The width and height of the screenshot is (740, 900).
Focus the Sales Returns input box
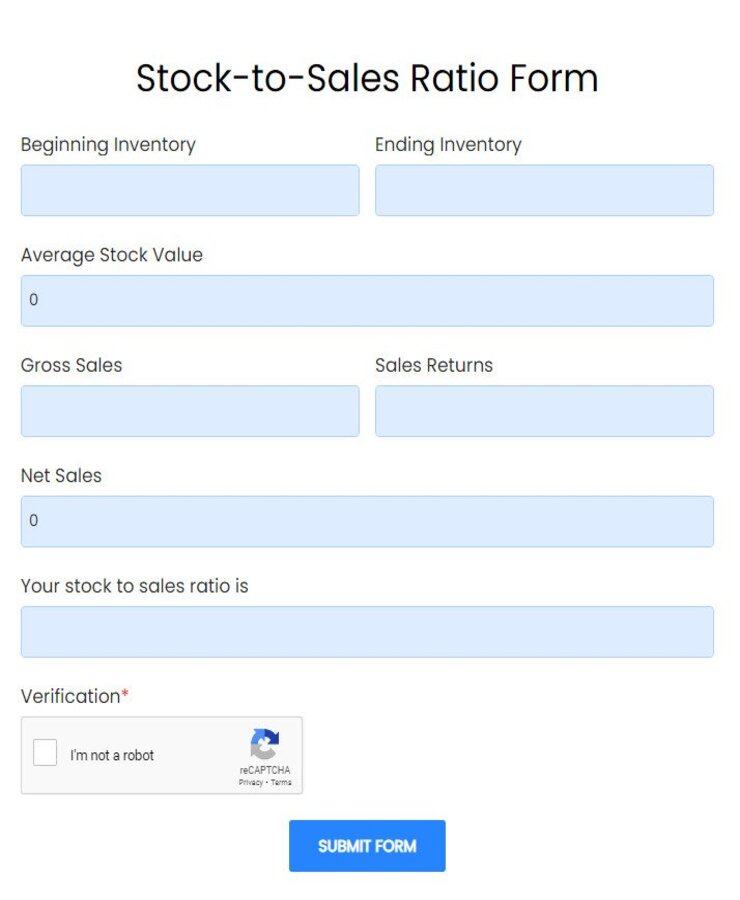[544, 410]
